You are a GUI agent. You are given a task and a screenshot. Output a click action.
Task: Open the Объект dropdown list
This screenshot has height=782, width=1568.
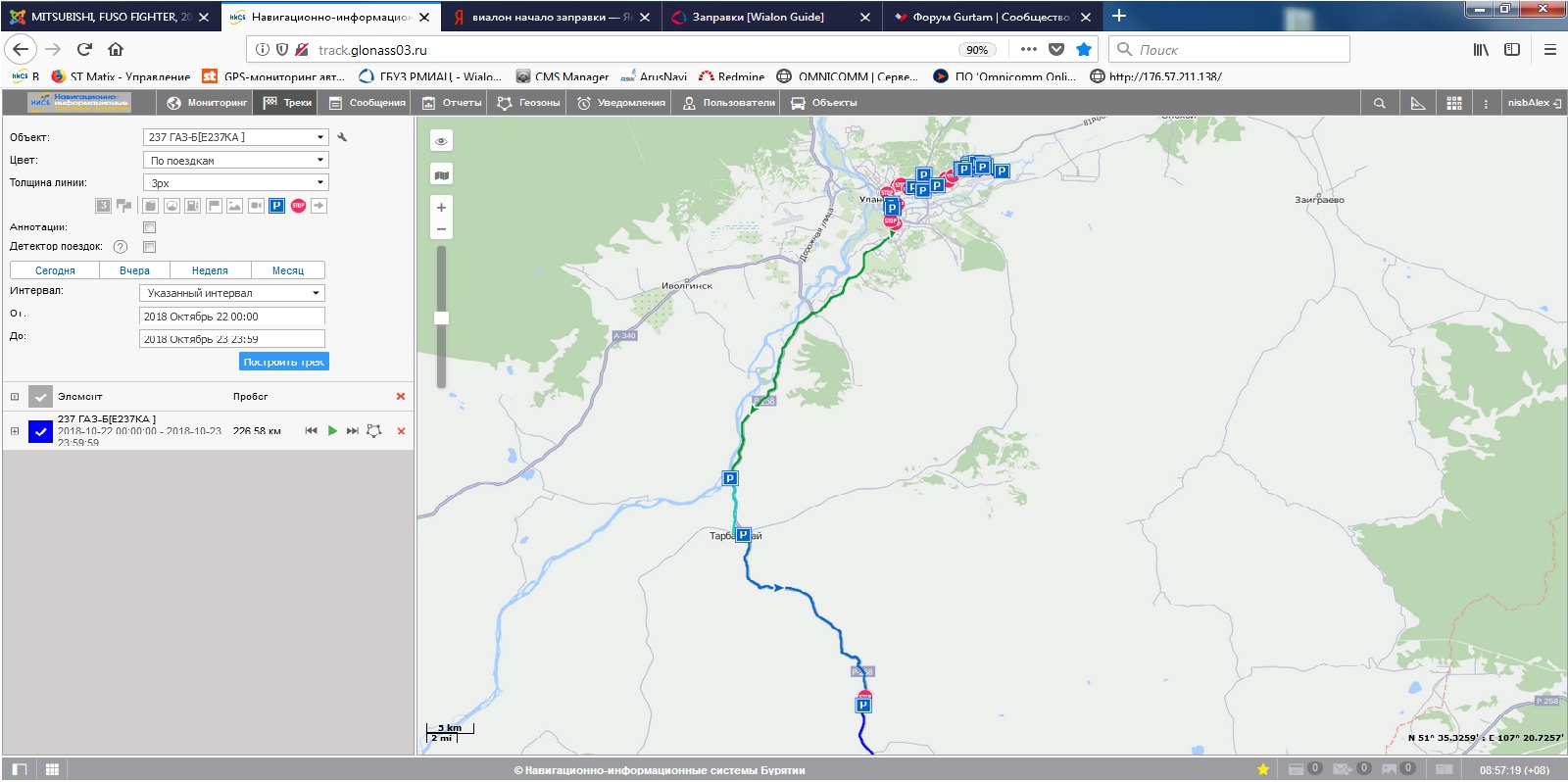point(235,137)
